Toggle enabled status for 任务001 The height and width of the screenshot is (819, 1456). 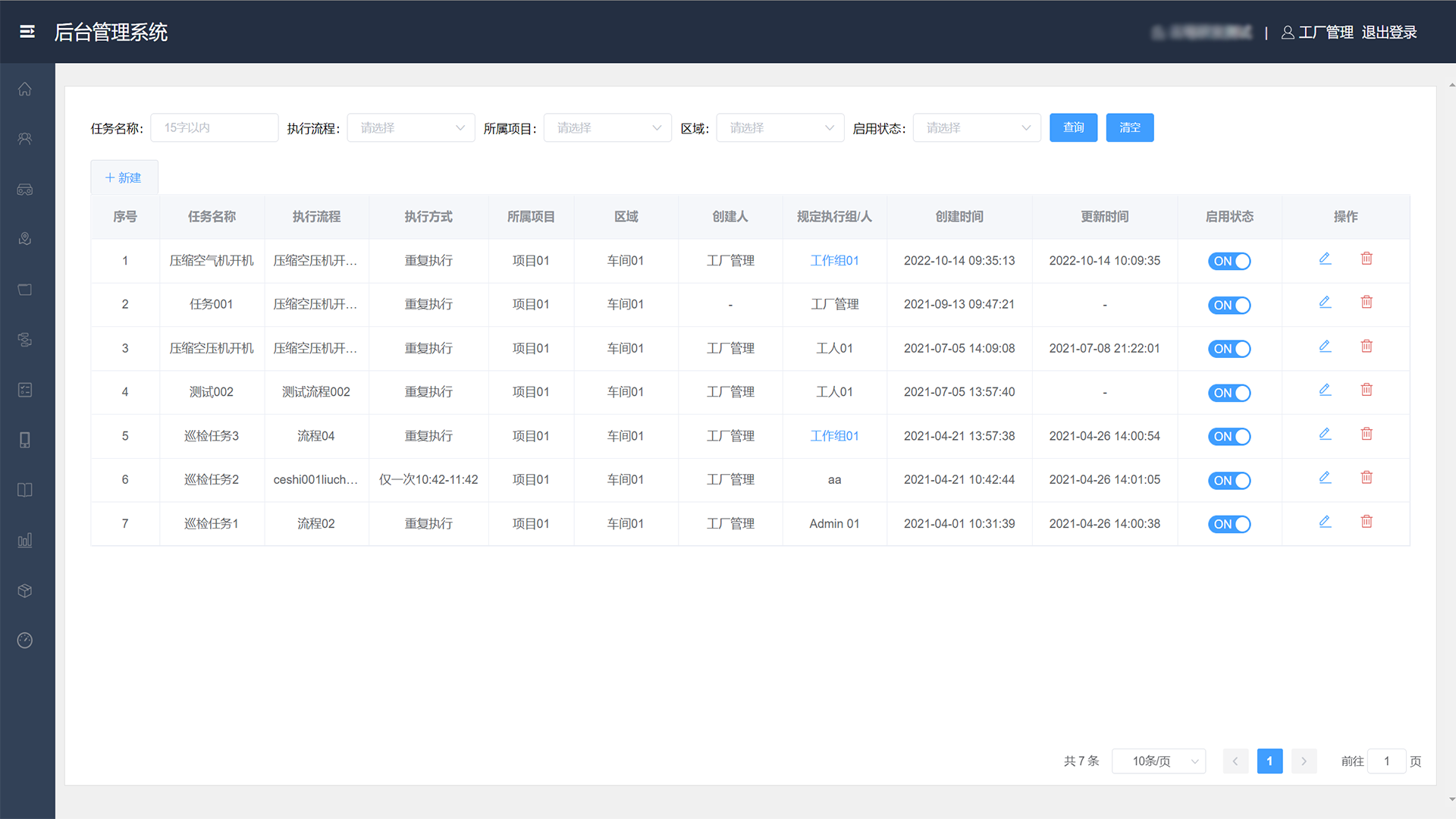(x=1229, y=305)
